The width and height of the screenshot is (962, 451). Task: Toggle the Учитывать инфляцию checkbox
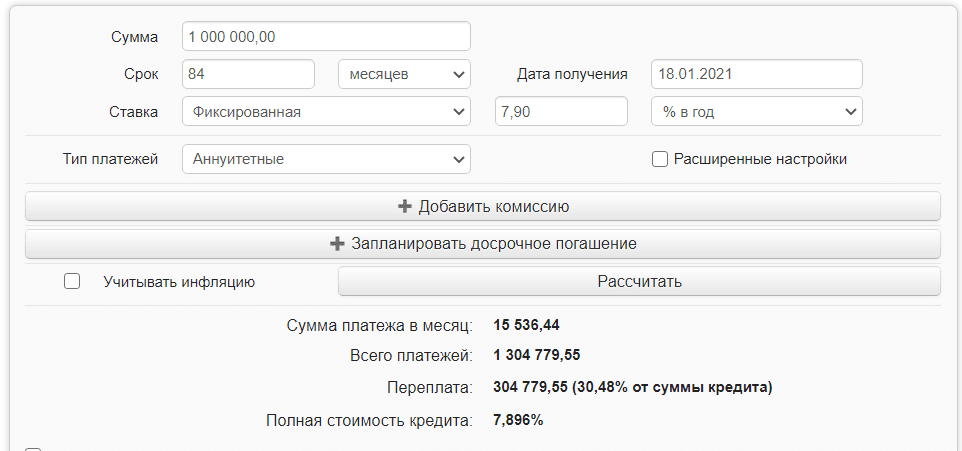pos(72,282)
